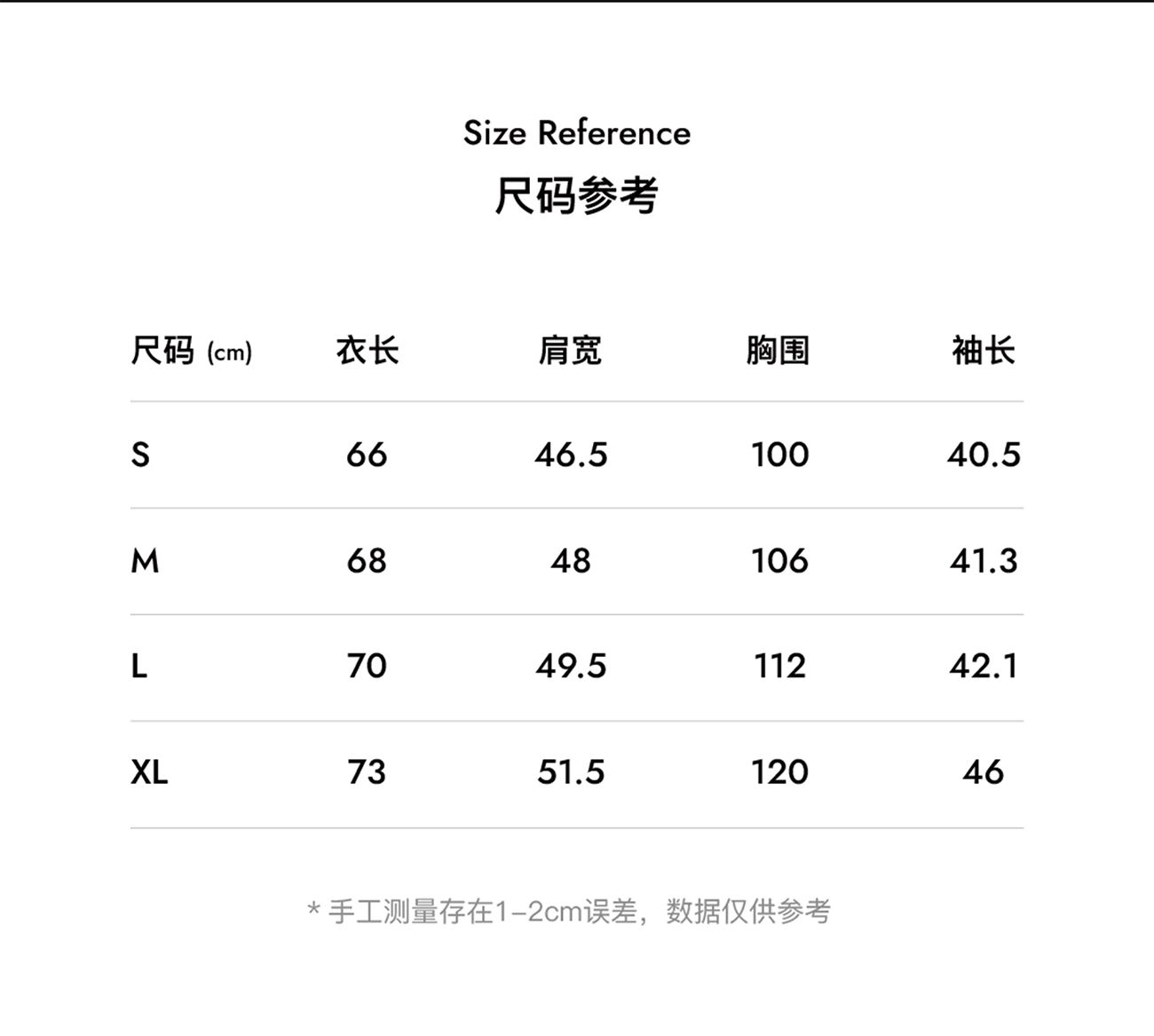Select the 尺码参考 title text
Screen dimensions: 1154x1036
click(x=577, y=195)
